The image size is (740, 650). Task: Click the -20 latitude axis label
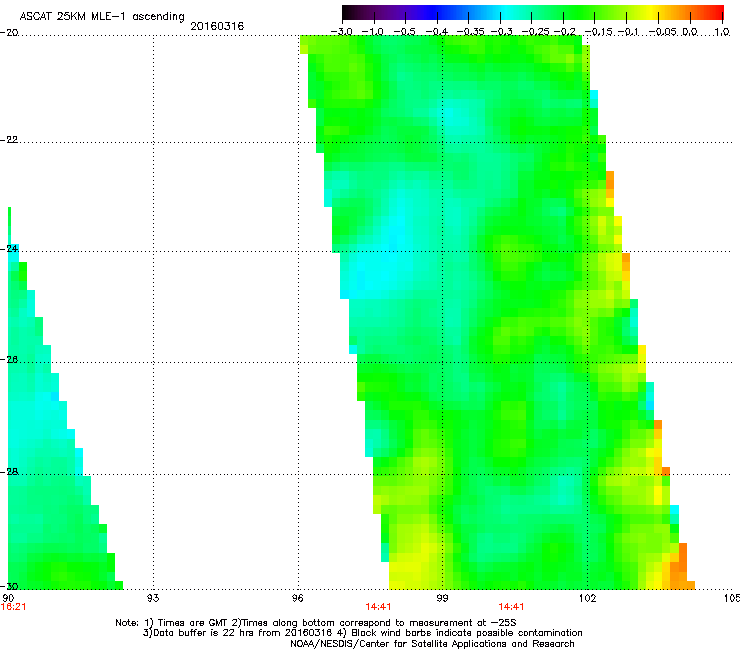[x=9, y=32]
